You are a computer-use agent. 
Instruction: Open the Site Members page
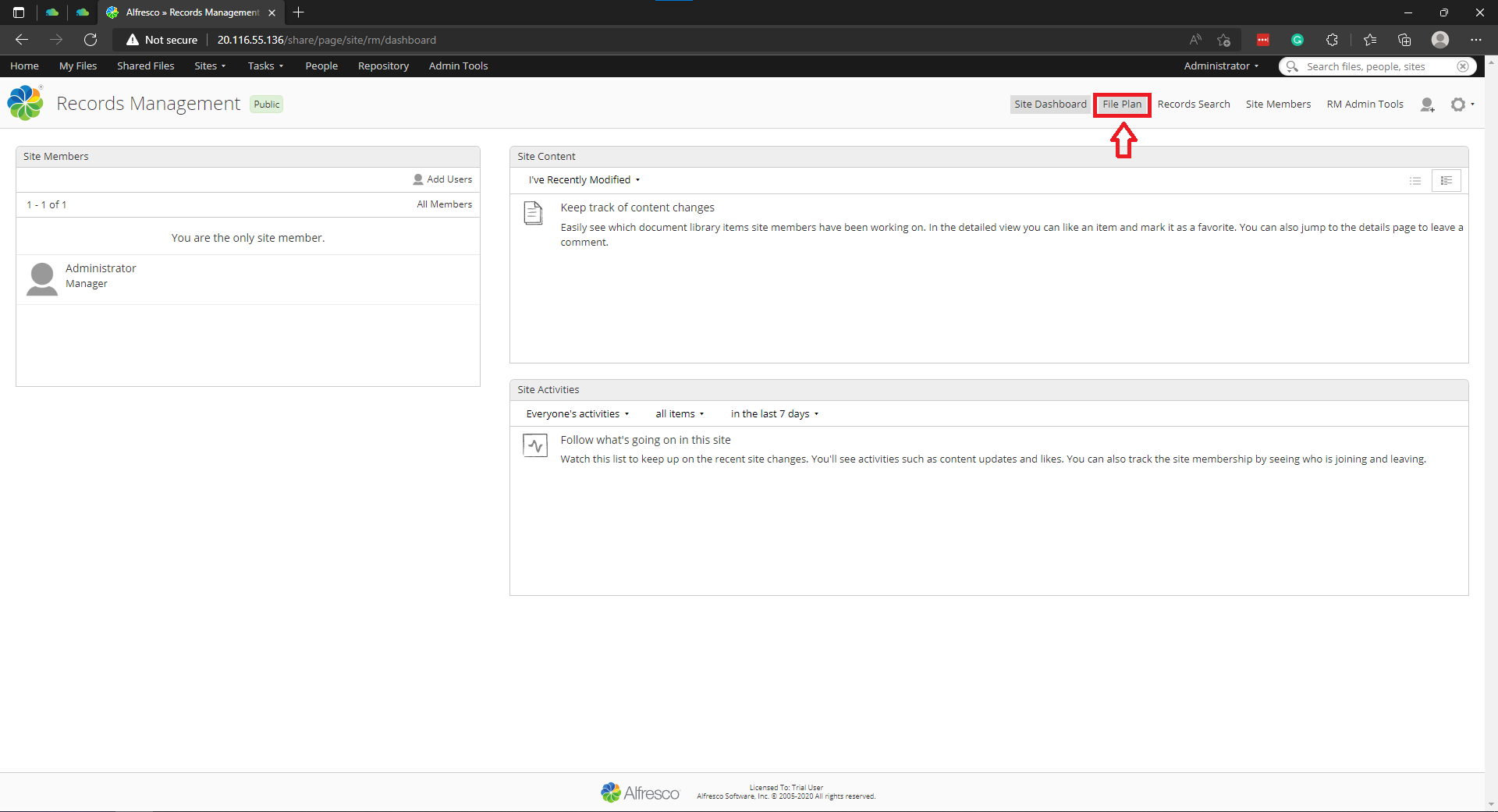(1278, 105)
